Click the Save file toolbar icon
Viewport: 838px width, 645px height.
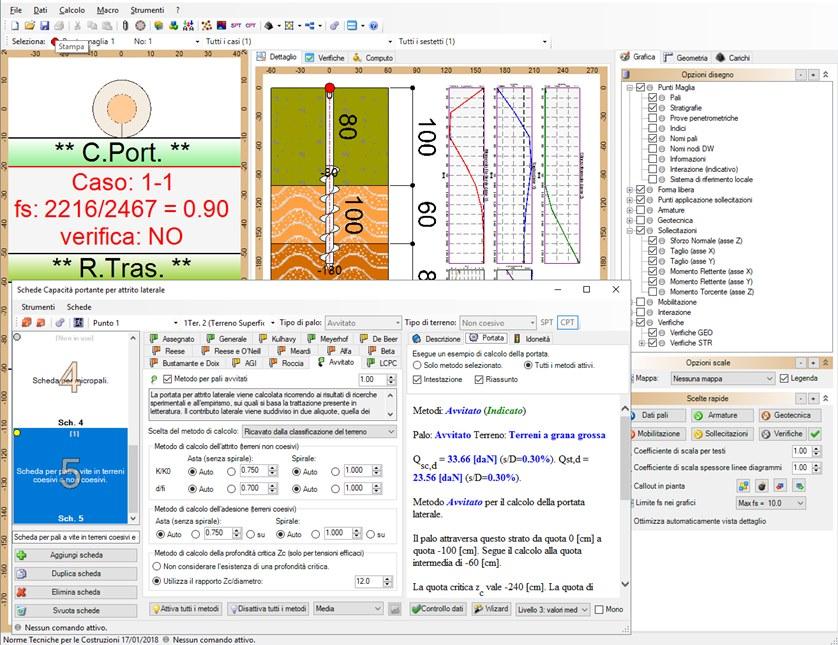pos(45,24)
